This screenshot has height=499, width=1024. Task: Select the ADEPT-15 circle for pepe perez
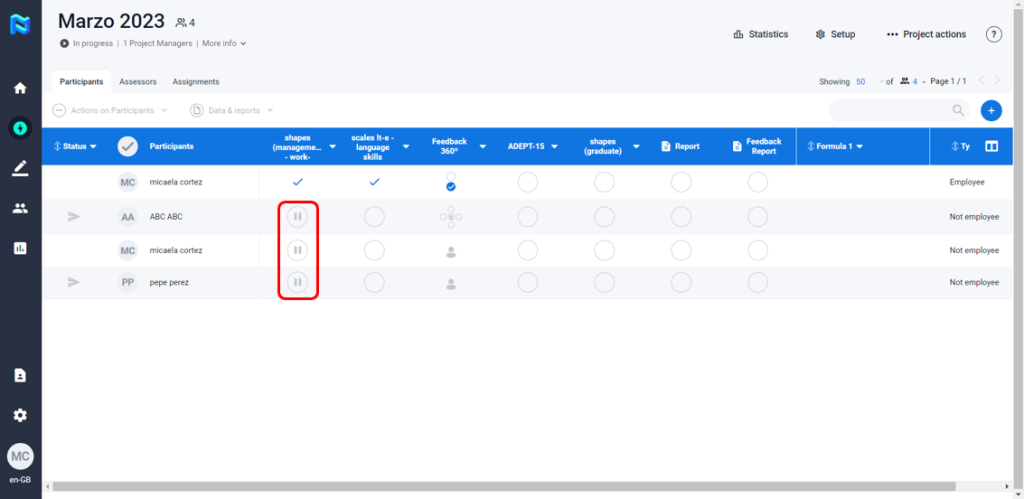(x=527, y=283)
